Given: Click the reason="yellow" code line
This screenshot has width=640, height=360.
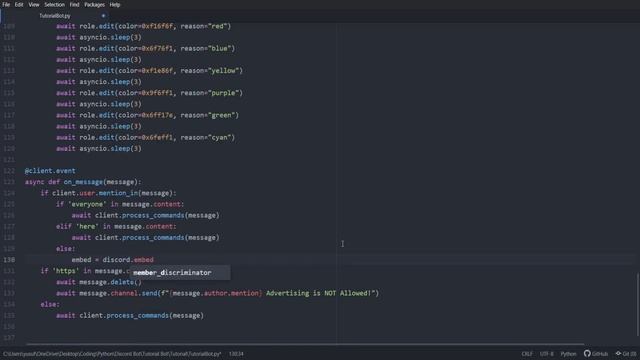Looking at the screenshot, I should pos(149,71).
